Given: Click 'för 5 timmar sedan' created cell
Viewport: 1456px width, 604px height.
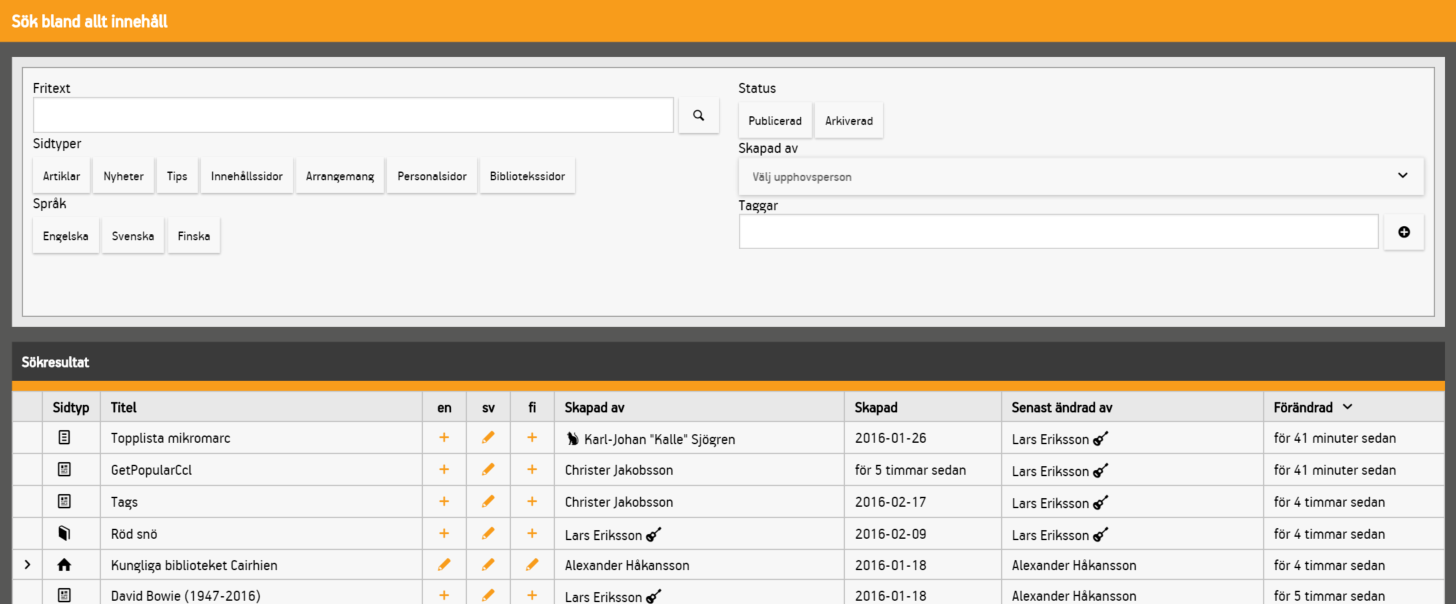Looking at the screenshot, I should pyautogui.click(x=910, y=470).
